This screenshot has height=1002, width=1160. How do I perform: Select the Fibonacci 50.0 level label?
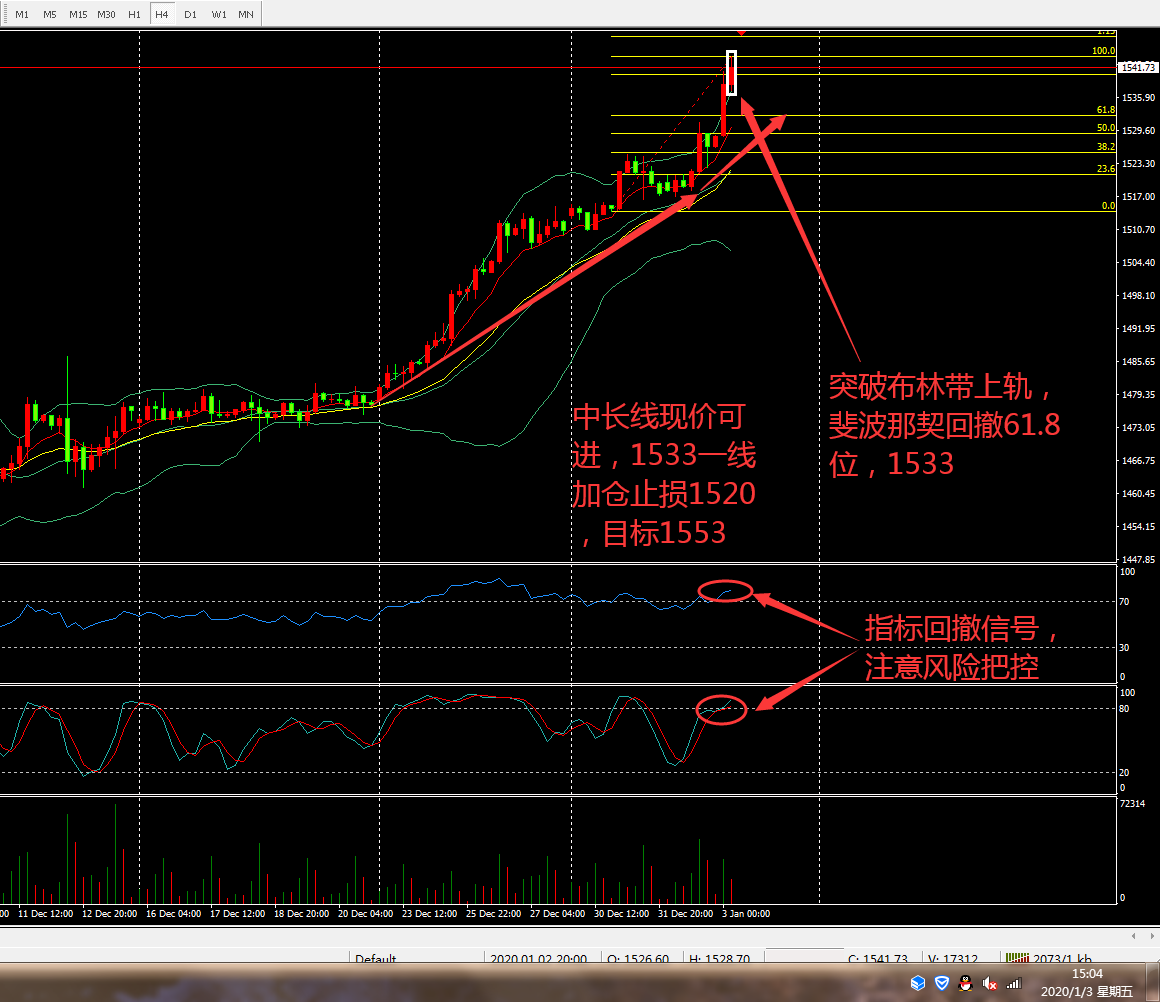pos(1105,128)
